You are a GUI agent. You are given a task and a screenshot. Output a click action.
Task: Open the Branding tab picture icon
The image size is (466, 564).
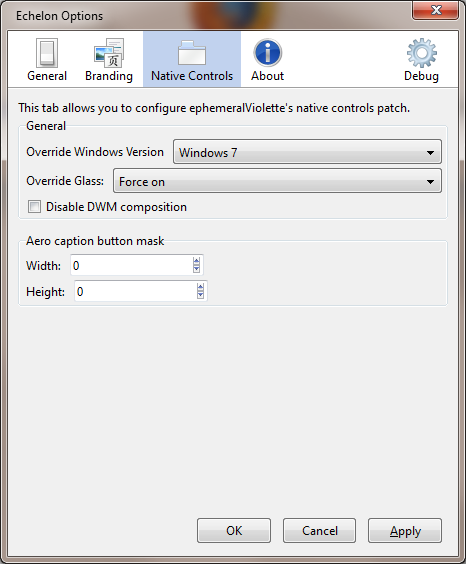[x=109, y=53]
